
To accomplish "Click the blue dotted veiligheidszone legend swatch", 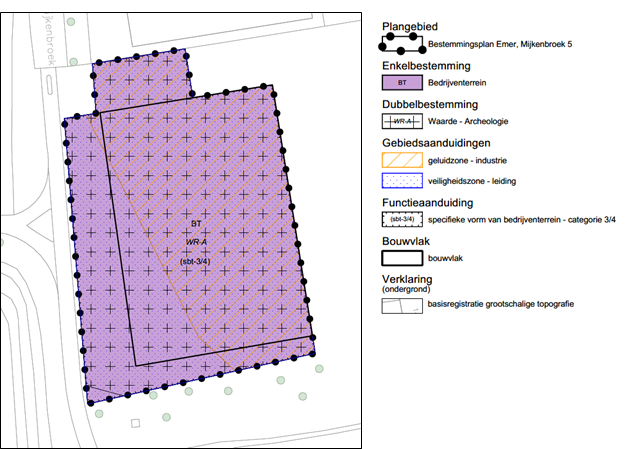I will [402, 180].
